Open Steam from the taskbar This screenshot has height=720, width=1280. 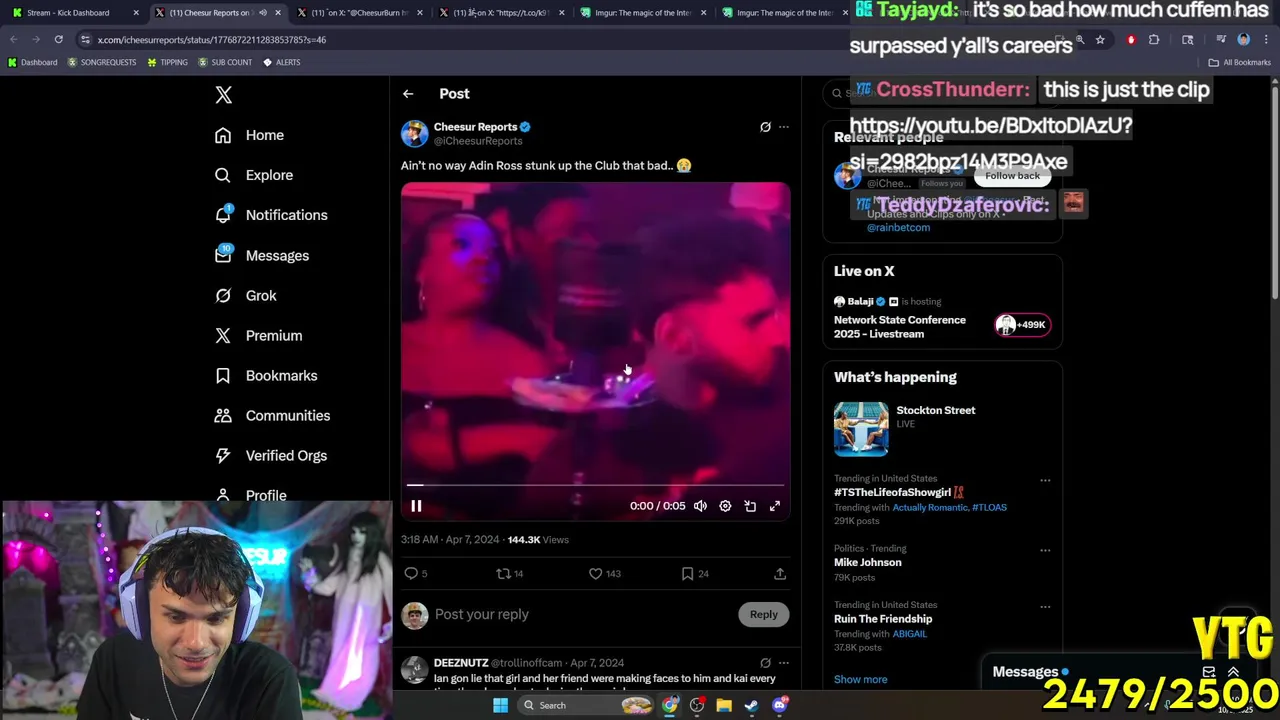[x=751, y=706]
